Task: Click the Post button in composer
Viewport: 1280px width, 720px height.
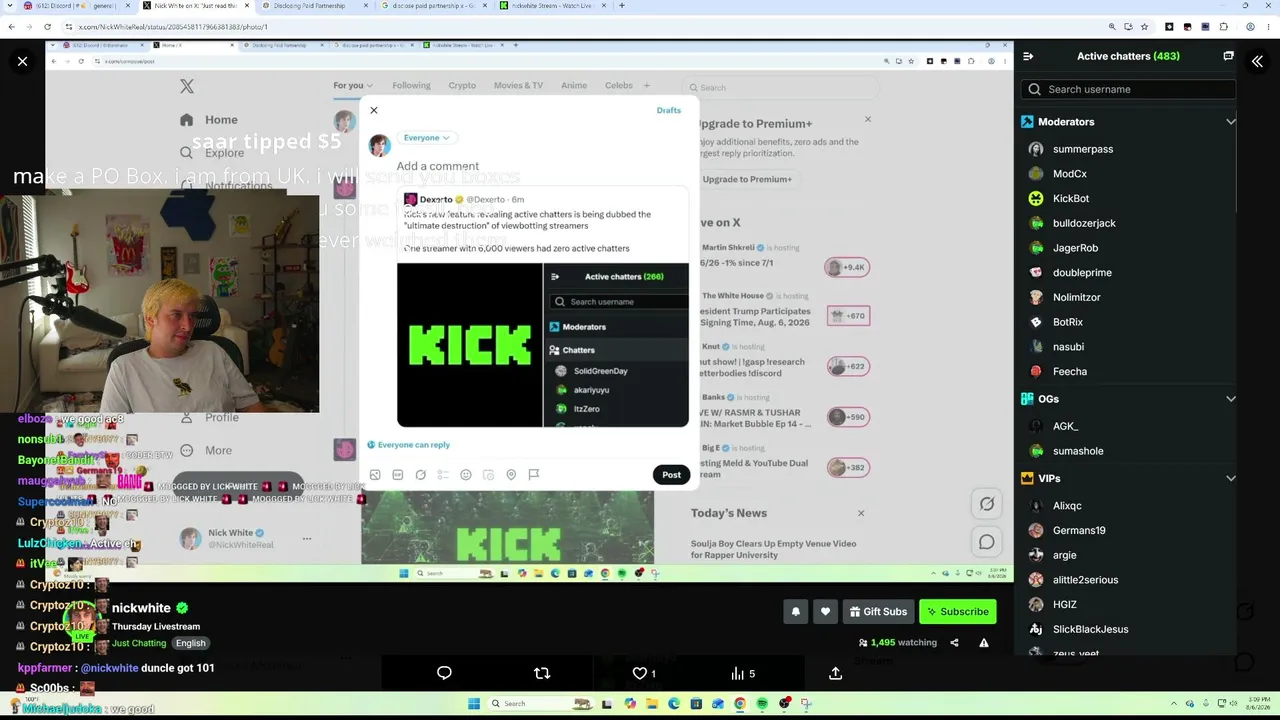Action: (671, 475)
